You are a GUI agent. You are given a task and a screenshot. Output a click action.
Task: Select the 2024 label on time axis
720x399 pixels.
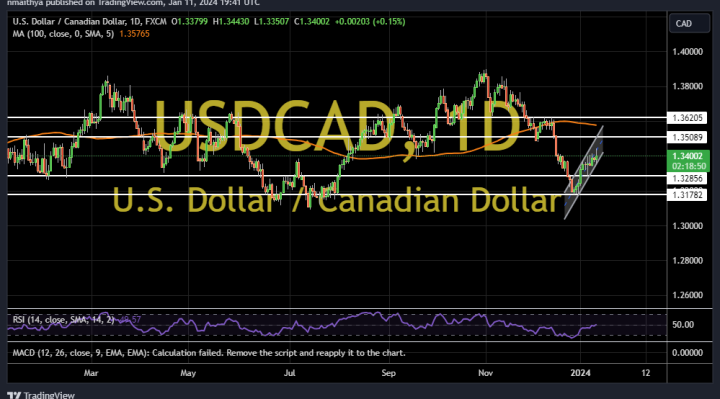tap(580, 373)
